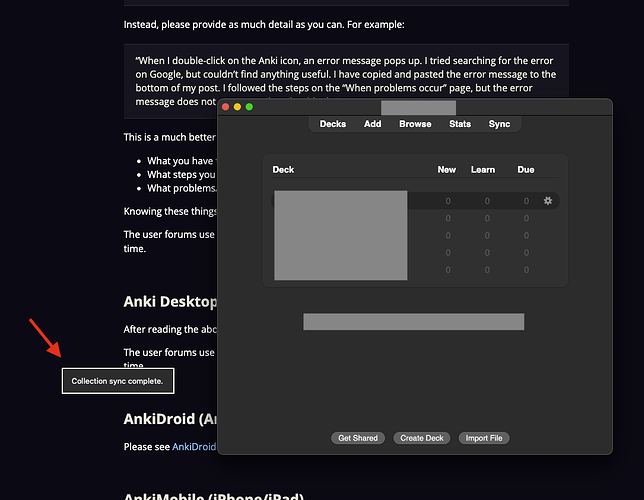
Task: Click the New column header
Action: pos(446,170)
